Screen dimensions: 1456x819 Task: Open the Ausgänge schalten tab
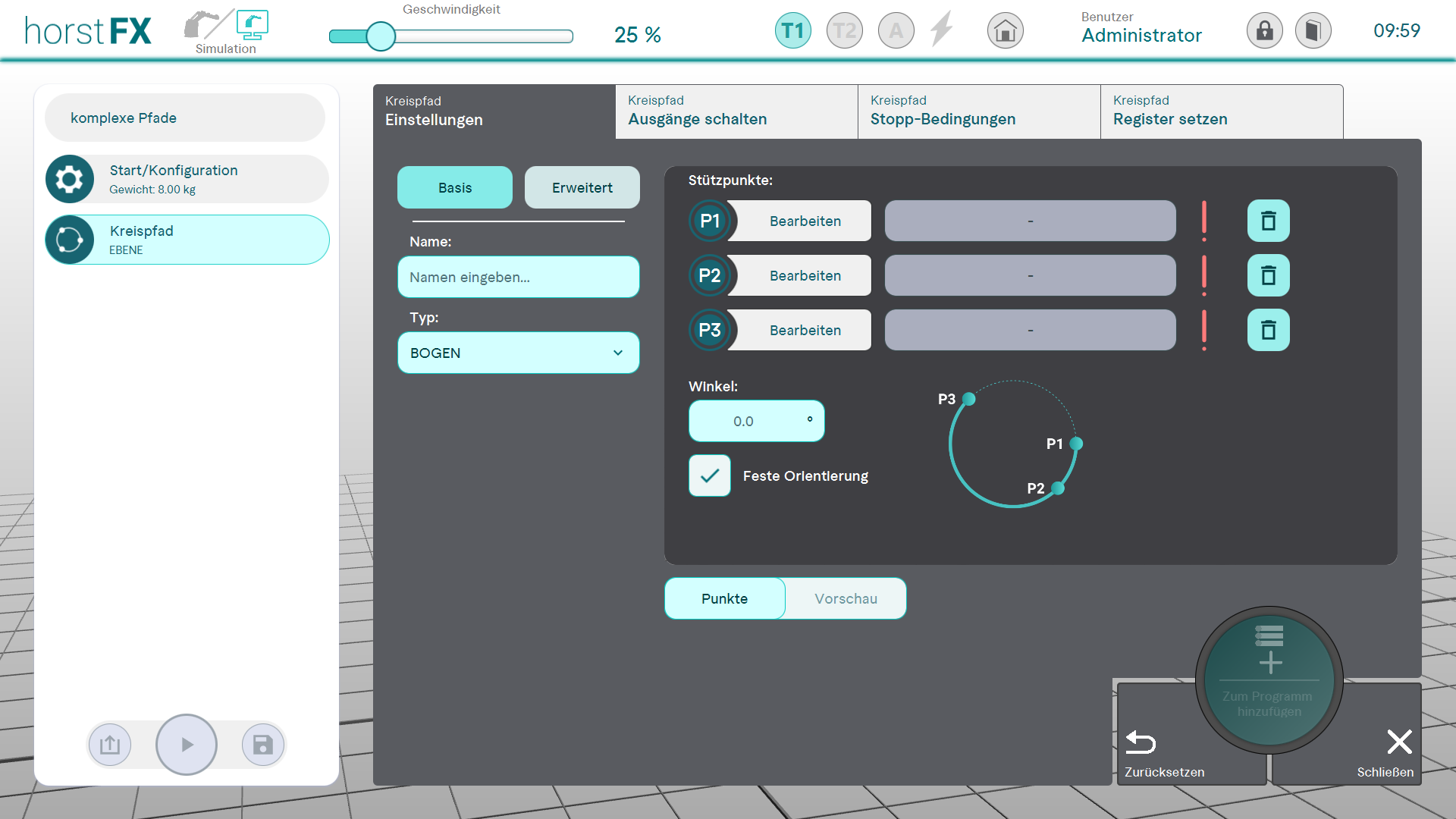coord(736,111)
